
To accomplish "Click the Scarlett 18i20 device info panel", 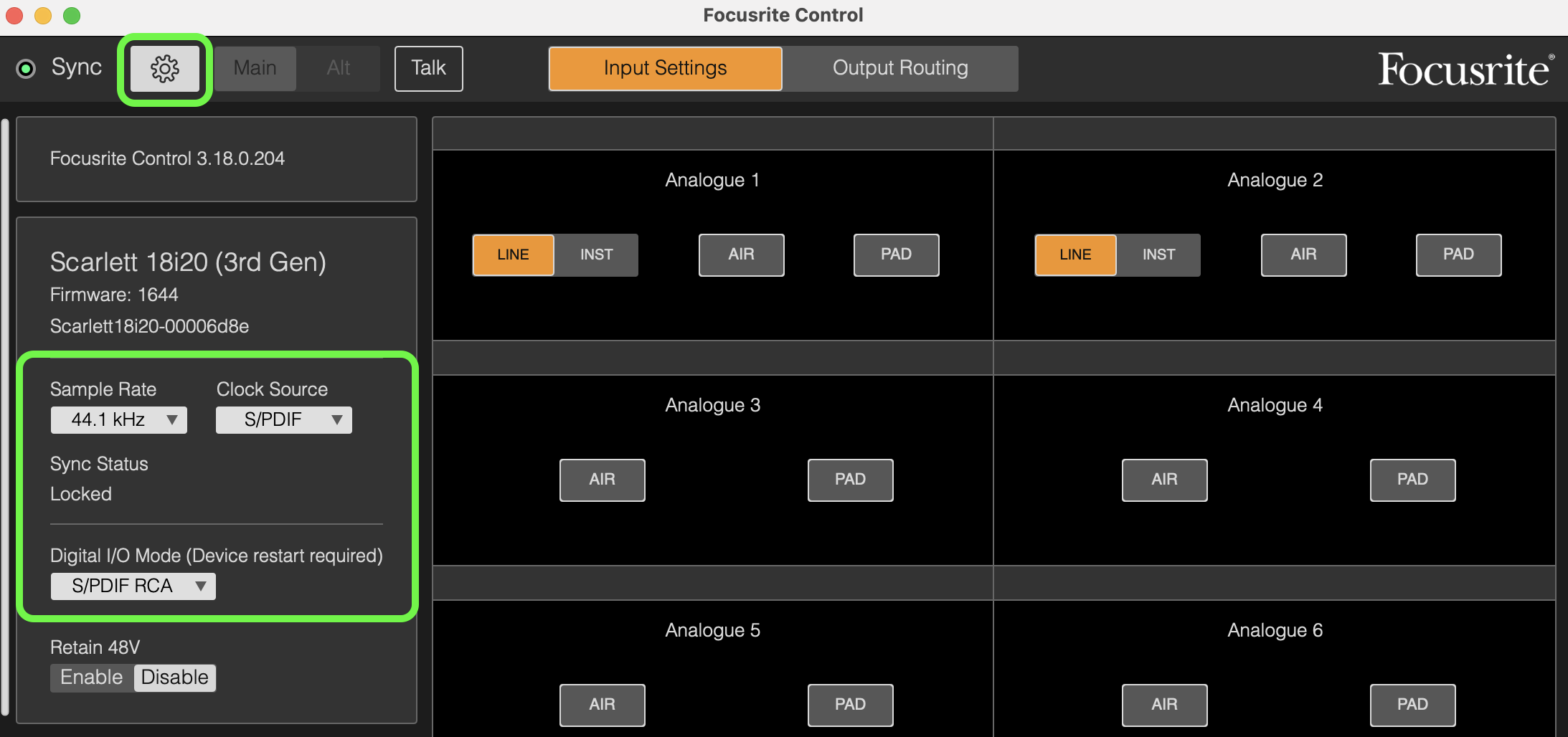I will (x=217, y=287).
